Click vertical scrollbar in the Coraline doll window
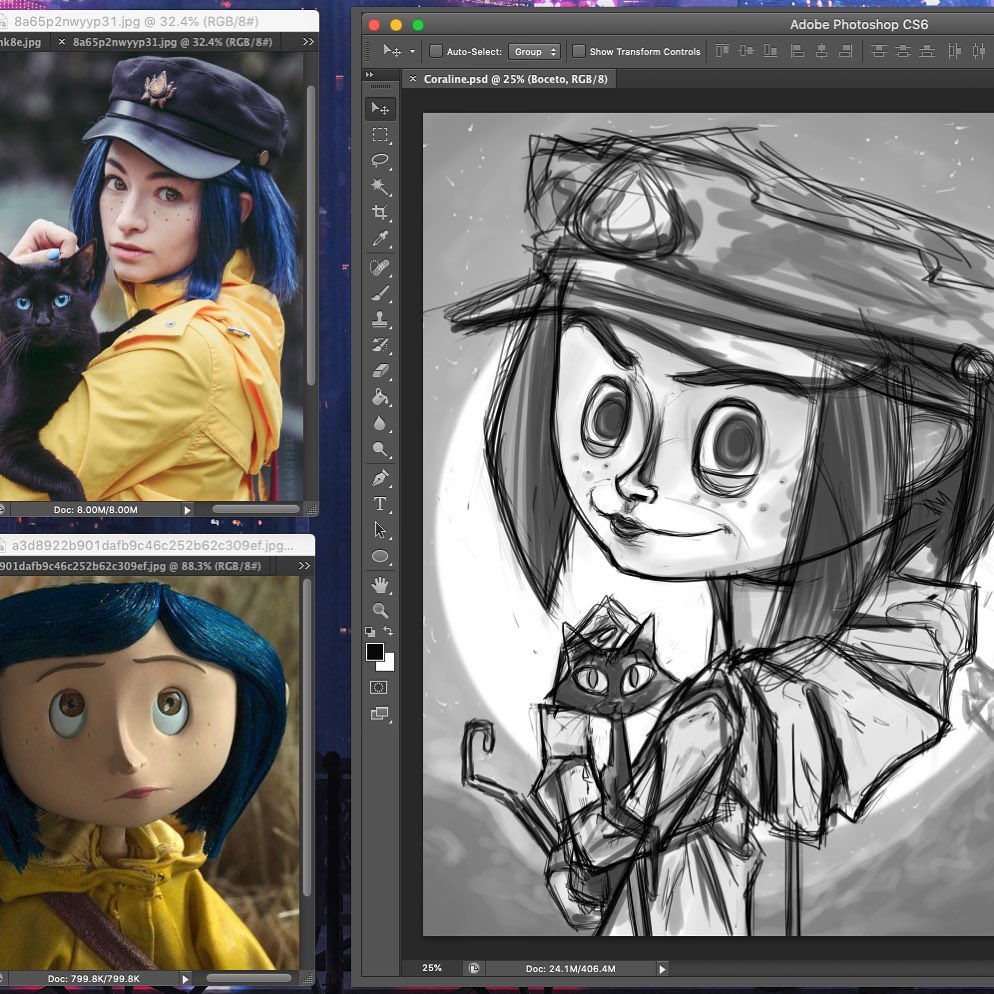Viewport: 994px width, 994px height. tap(307, 737)
